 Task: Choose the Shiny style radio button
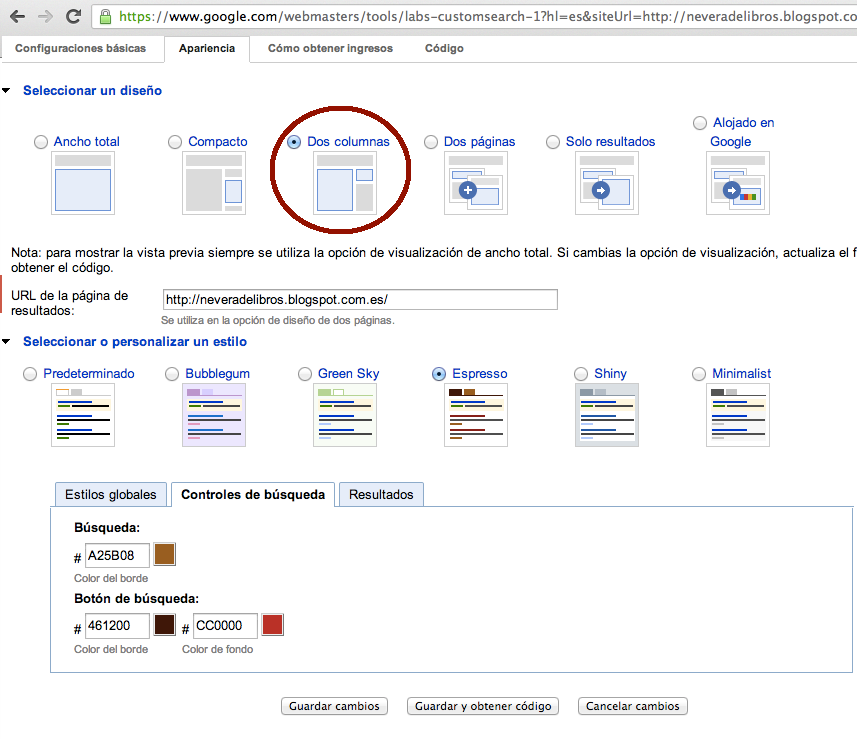[581, 374]
